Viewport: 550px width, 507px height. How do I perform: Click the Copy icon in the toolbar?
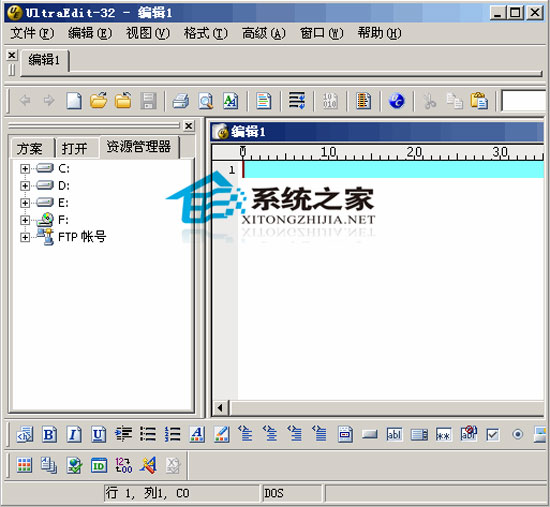click(x=455, y=101)
